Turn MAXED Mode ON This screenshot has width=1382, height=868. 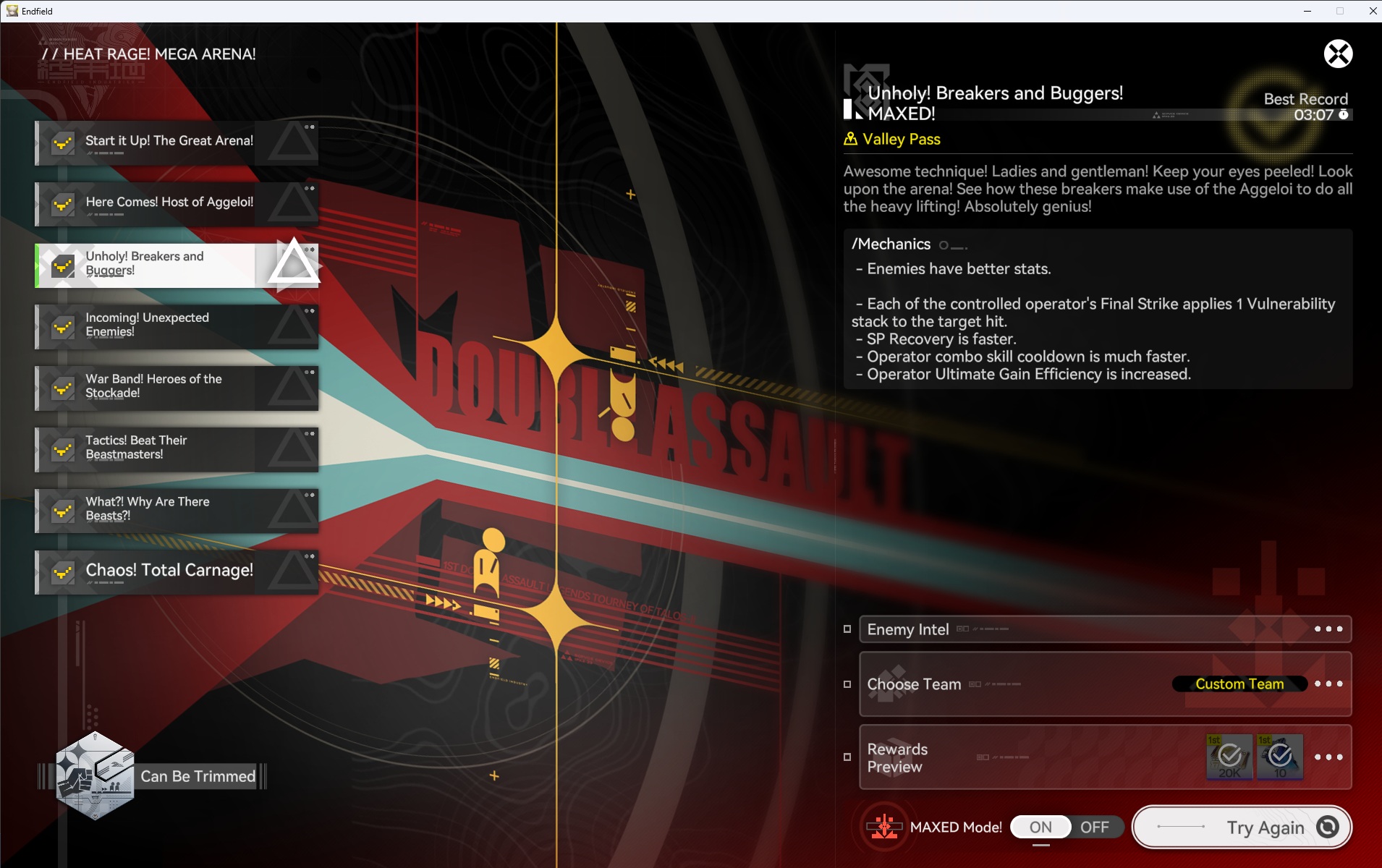tap(1040, 827)
